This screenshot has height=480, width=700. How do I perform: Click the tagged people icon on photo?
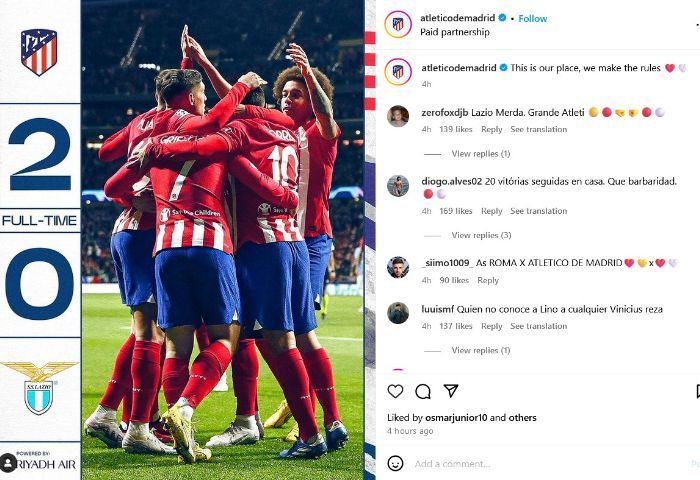pyautogui.click(x=8, y=462)
